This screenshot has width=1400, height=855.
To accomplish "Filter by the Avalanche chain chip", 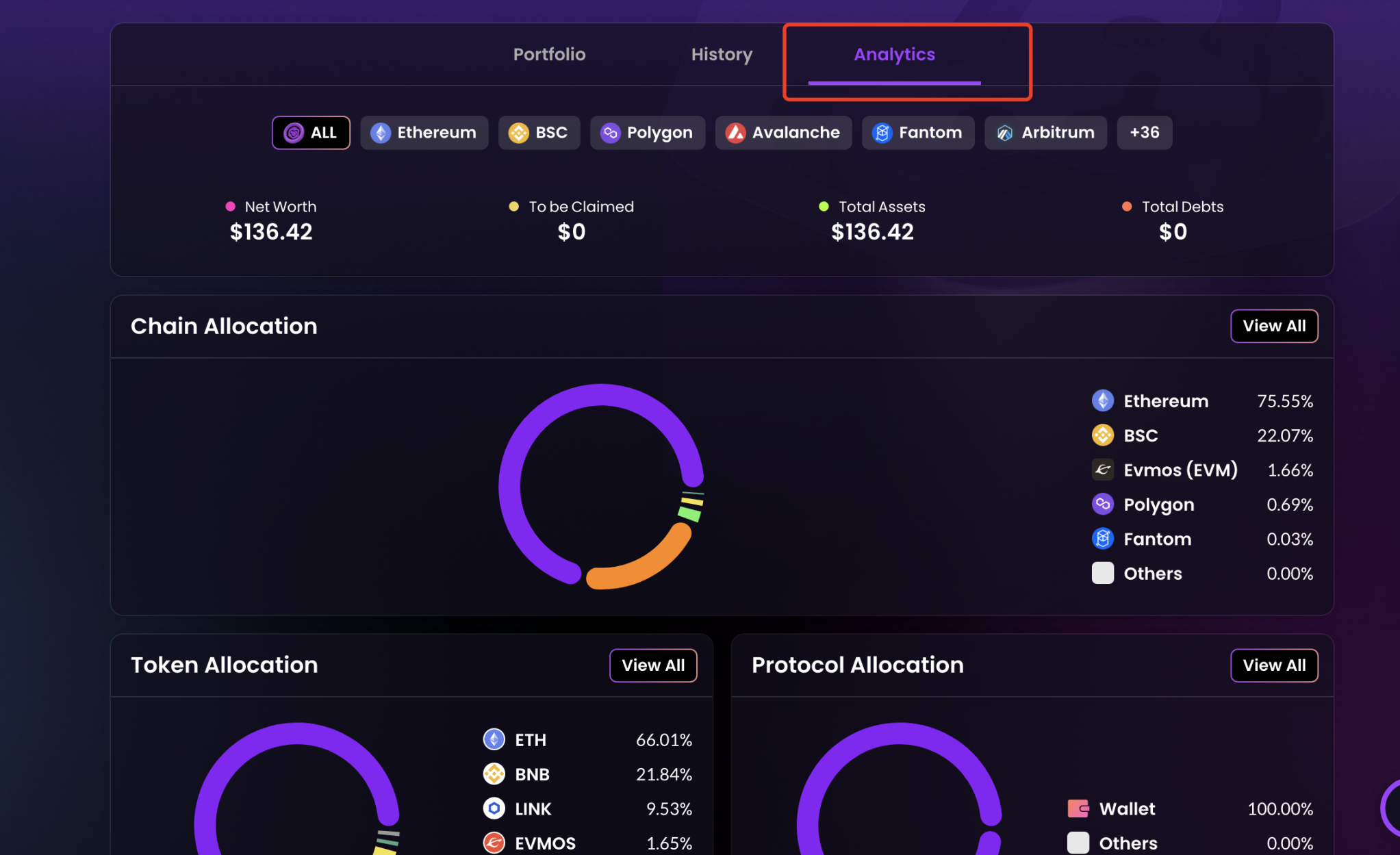I will (x=783, y=133).
